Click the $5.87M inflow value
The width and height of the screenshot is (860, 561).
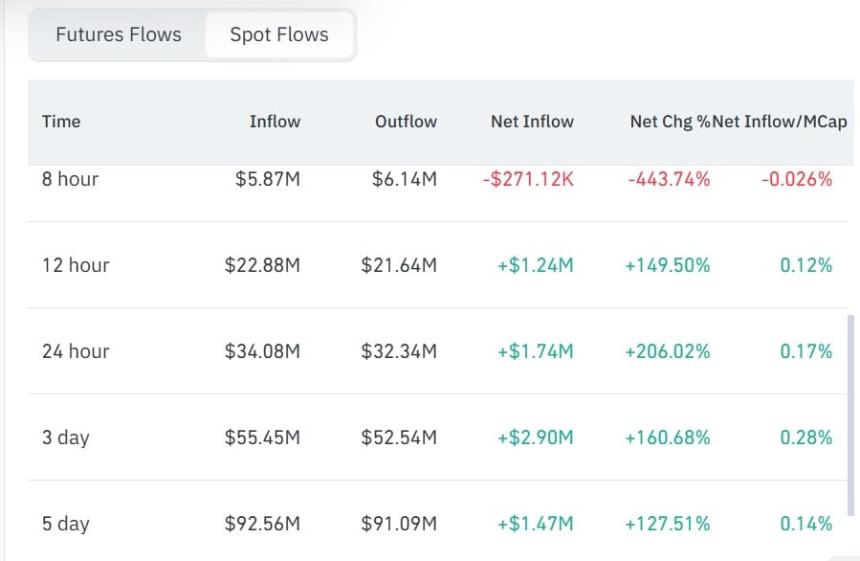tap(268, 179)
